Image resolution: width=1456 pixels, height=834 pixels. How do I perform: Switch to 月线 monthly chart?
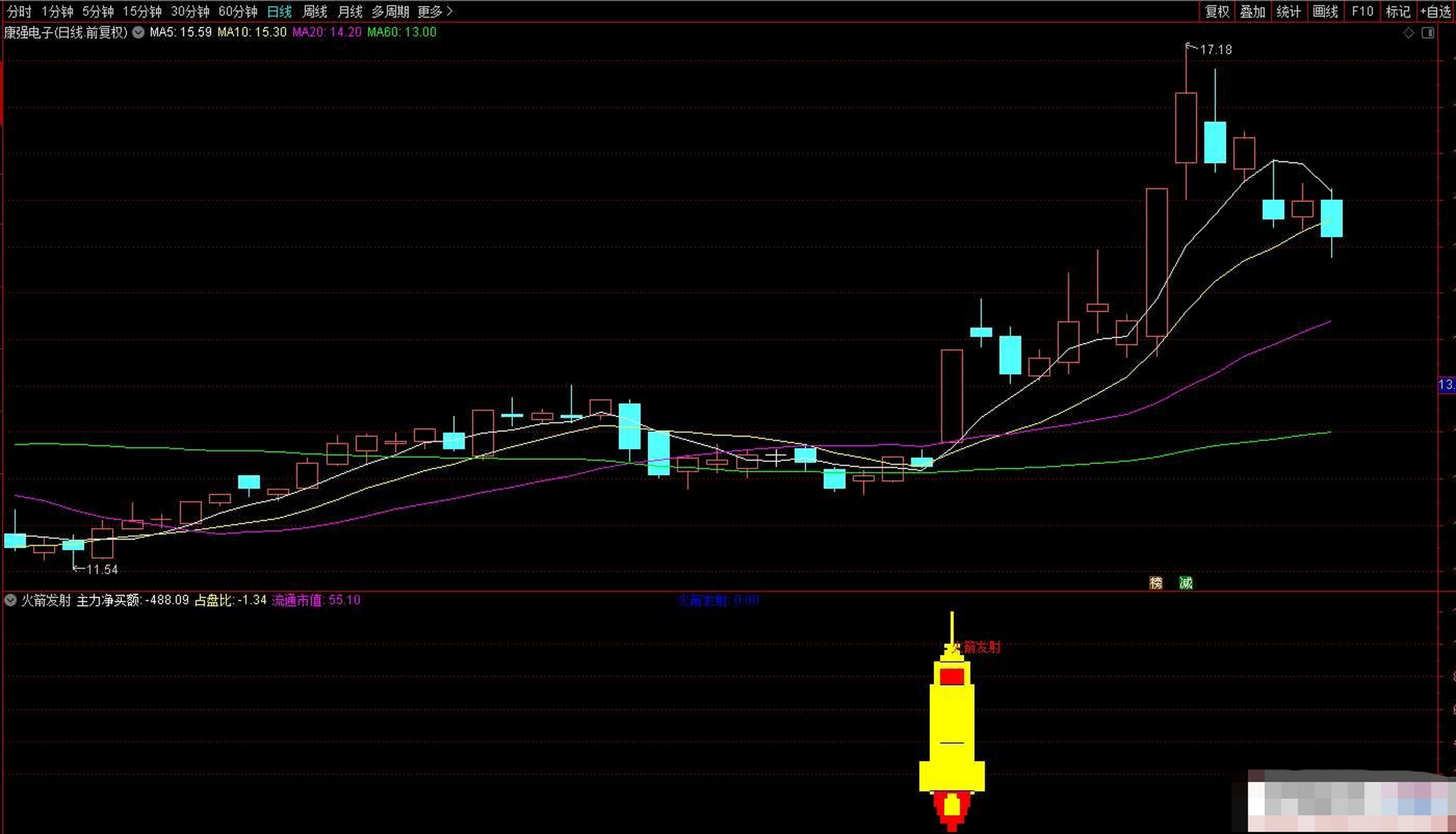pos(350,11)
